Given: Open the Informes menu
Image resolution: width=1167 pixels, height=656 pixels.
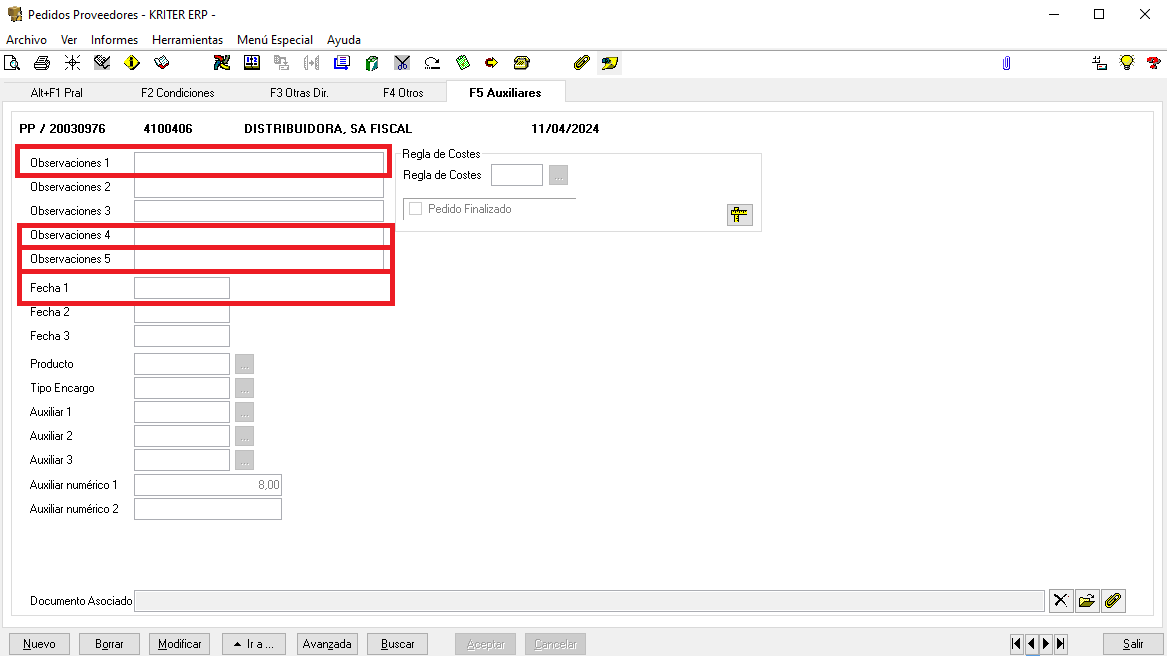Looking at the screenshot, I should [x=114, y=39].
